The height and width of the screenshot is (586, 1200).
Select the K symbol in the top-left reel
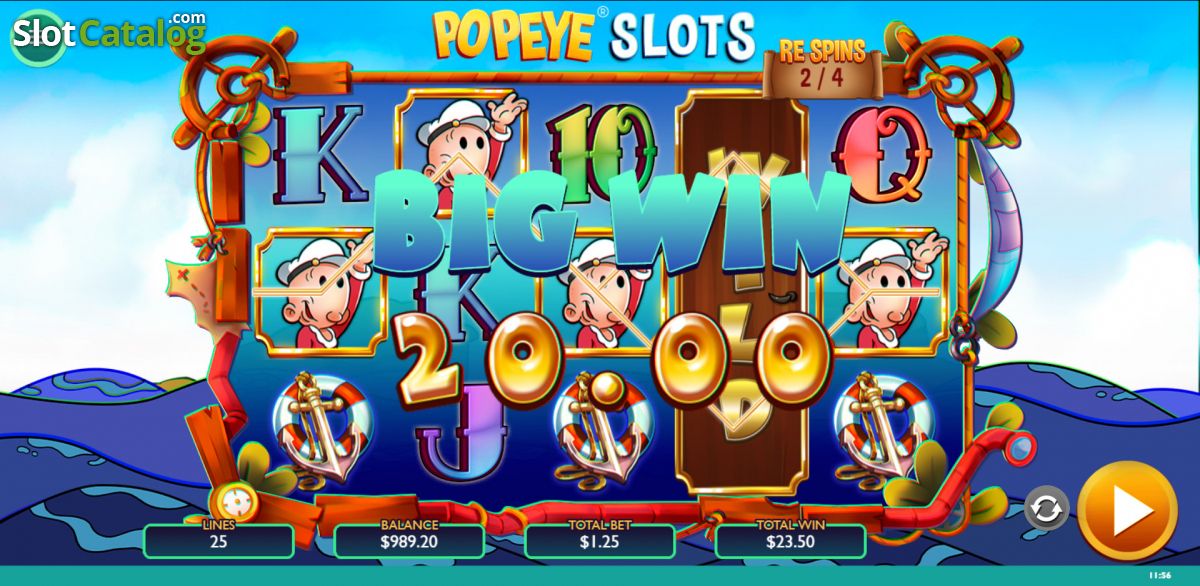coord(319,154)
